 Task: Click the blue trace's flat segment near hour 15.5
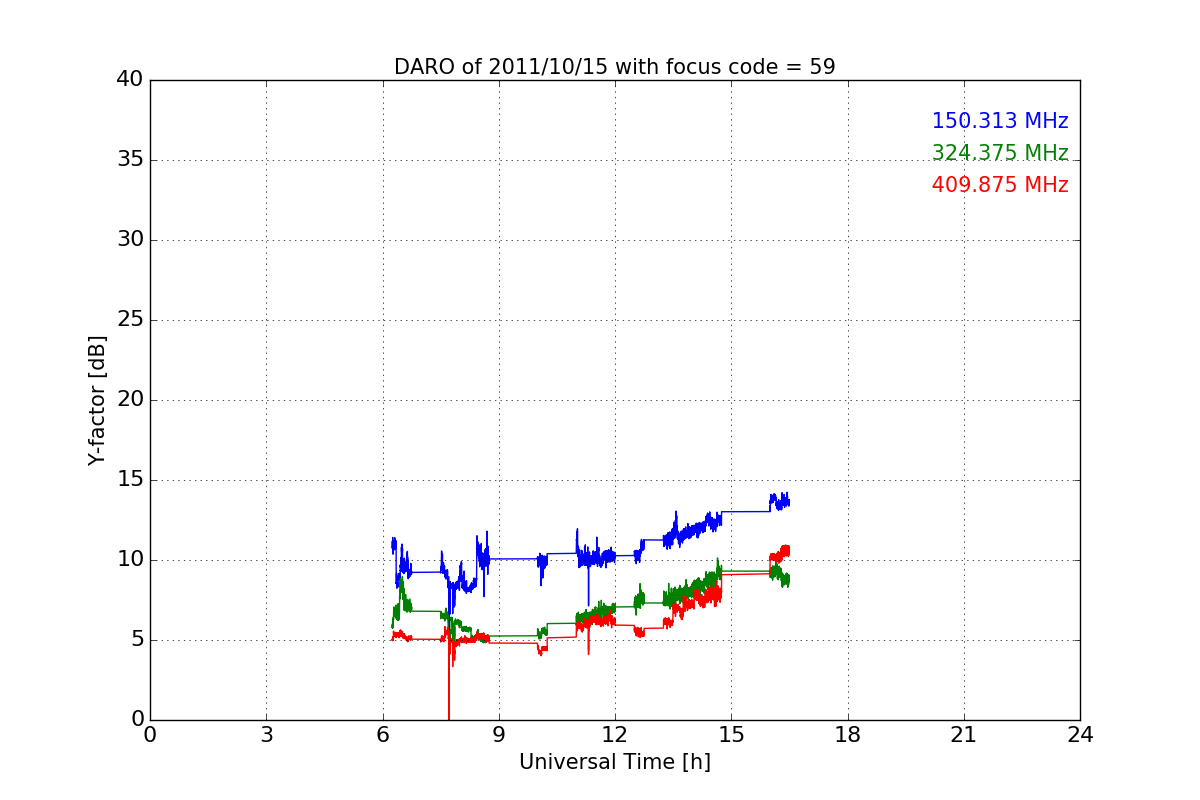[x=746, y=511]
